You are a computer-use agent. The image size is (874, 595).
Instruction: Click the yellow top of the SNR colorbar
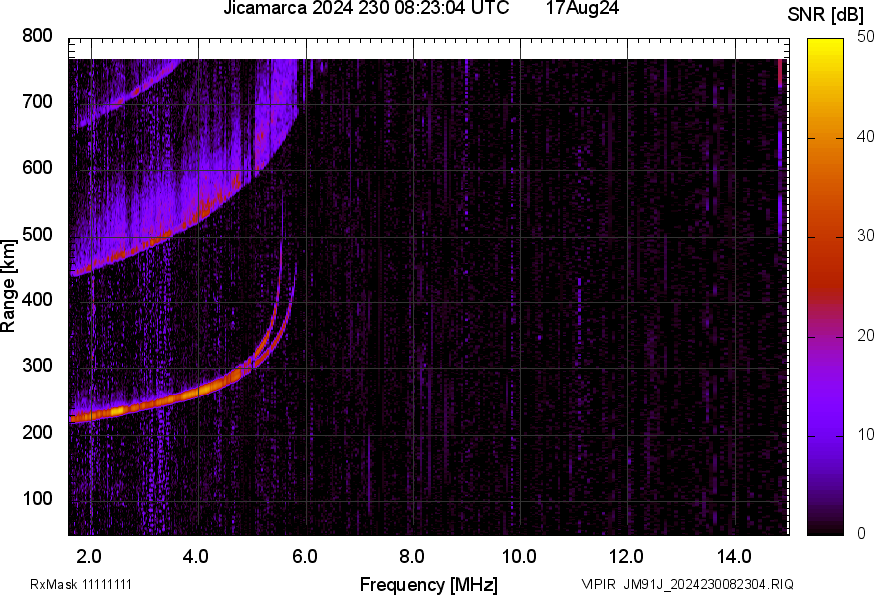tap(826, 46)
